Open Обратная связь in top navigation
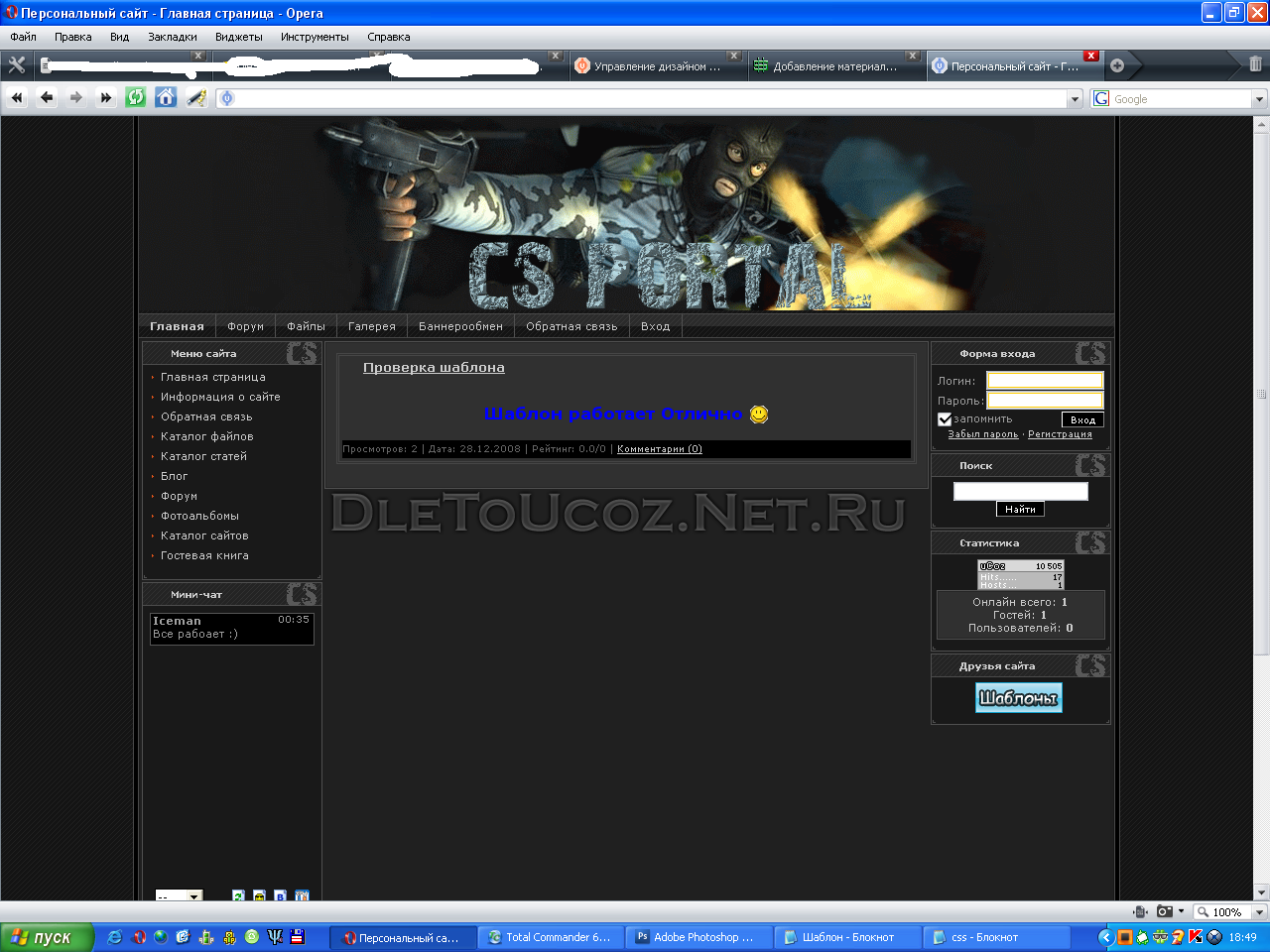 [x=571, y=326]
